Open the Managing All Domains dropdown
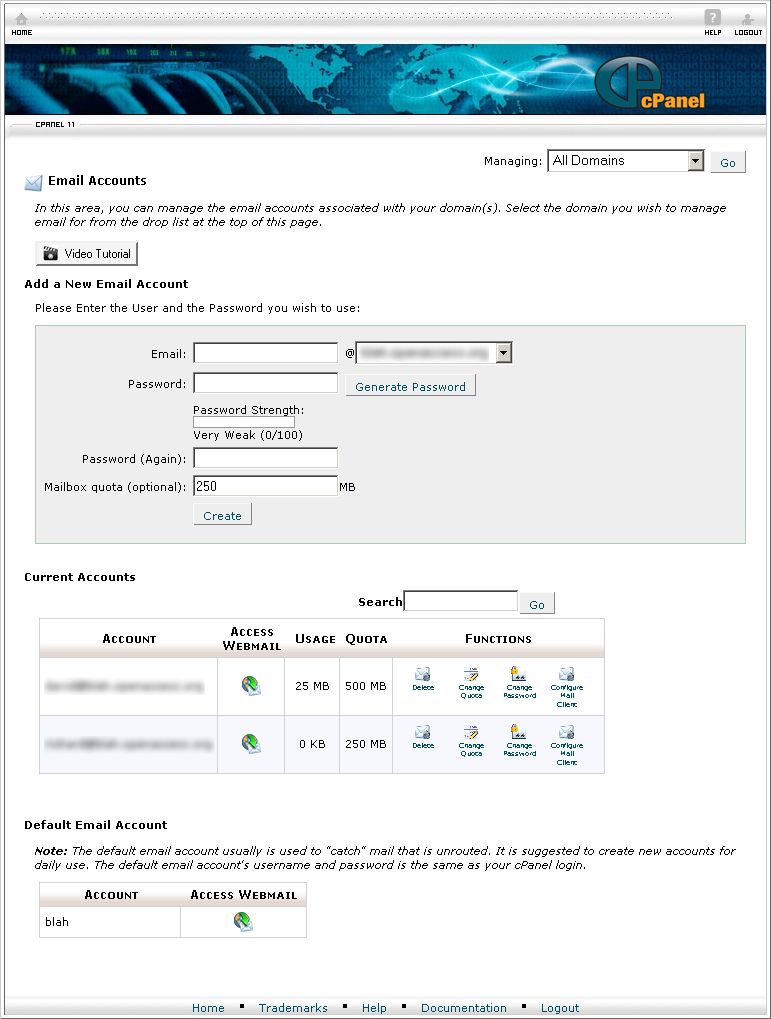 [626, 161]
